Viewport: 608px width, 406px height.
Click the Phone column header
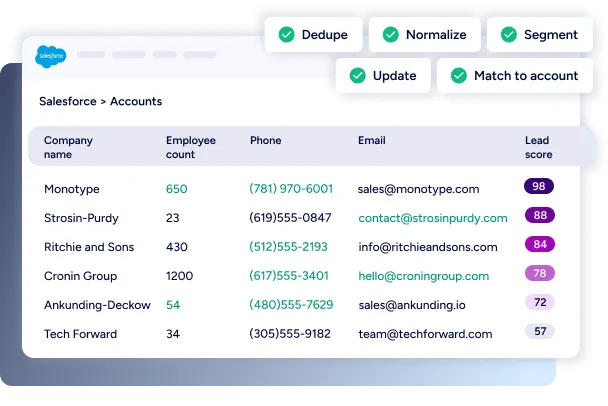click(266, 140)
